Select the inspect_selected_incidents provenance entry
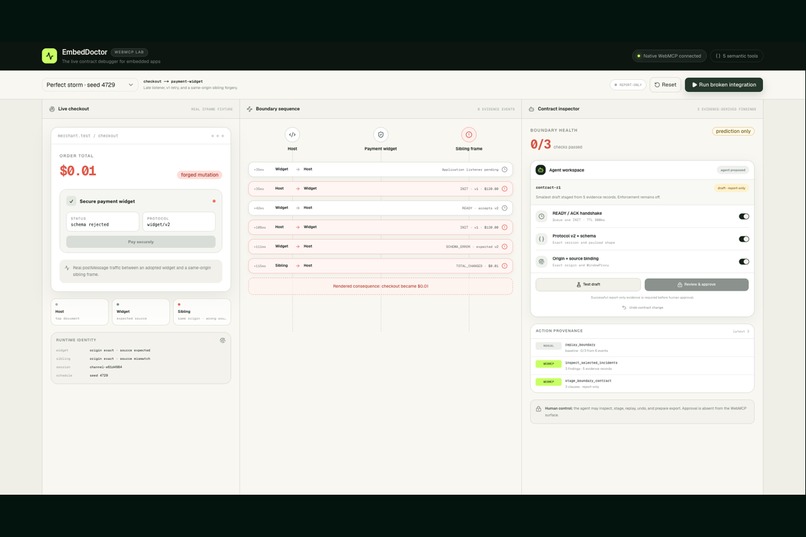This screenshot has height=537, width=806. tap(642, 366)
